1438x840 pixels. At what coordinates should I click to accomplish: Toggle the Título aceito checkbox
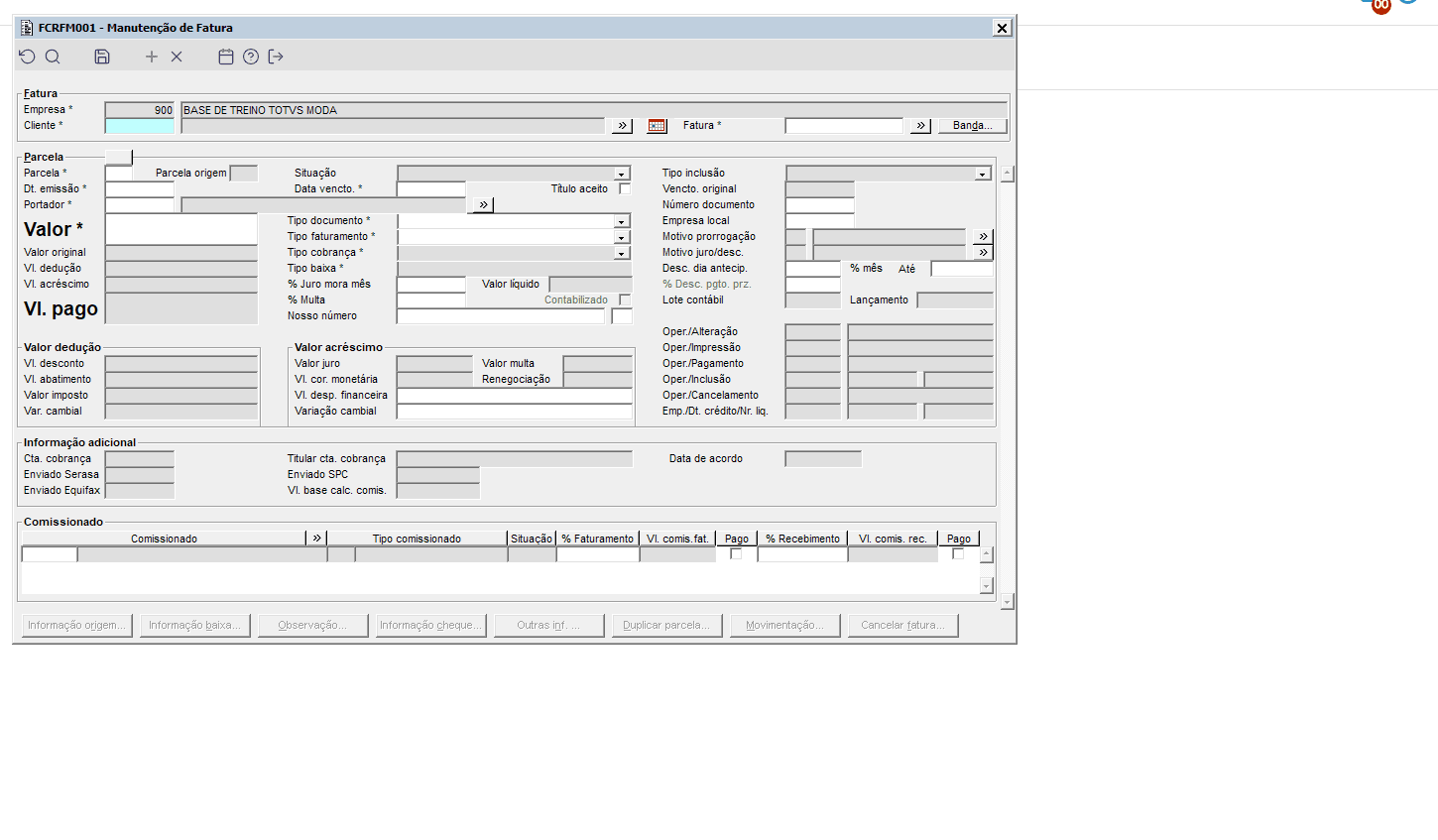pos(625,188)
